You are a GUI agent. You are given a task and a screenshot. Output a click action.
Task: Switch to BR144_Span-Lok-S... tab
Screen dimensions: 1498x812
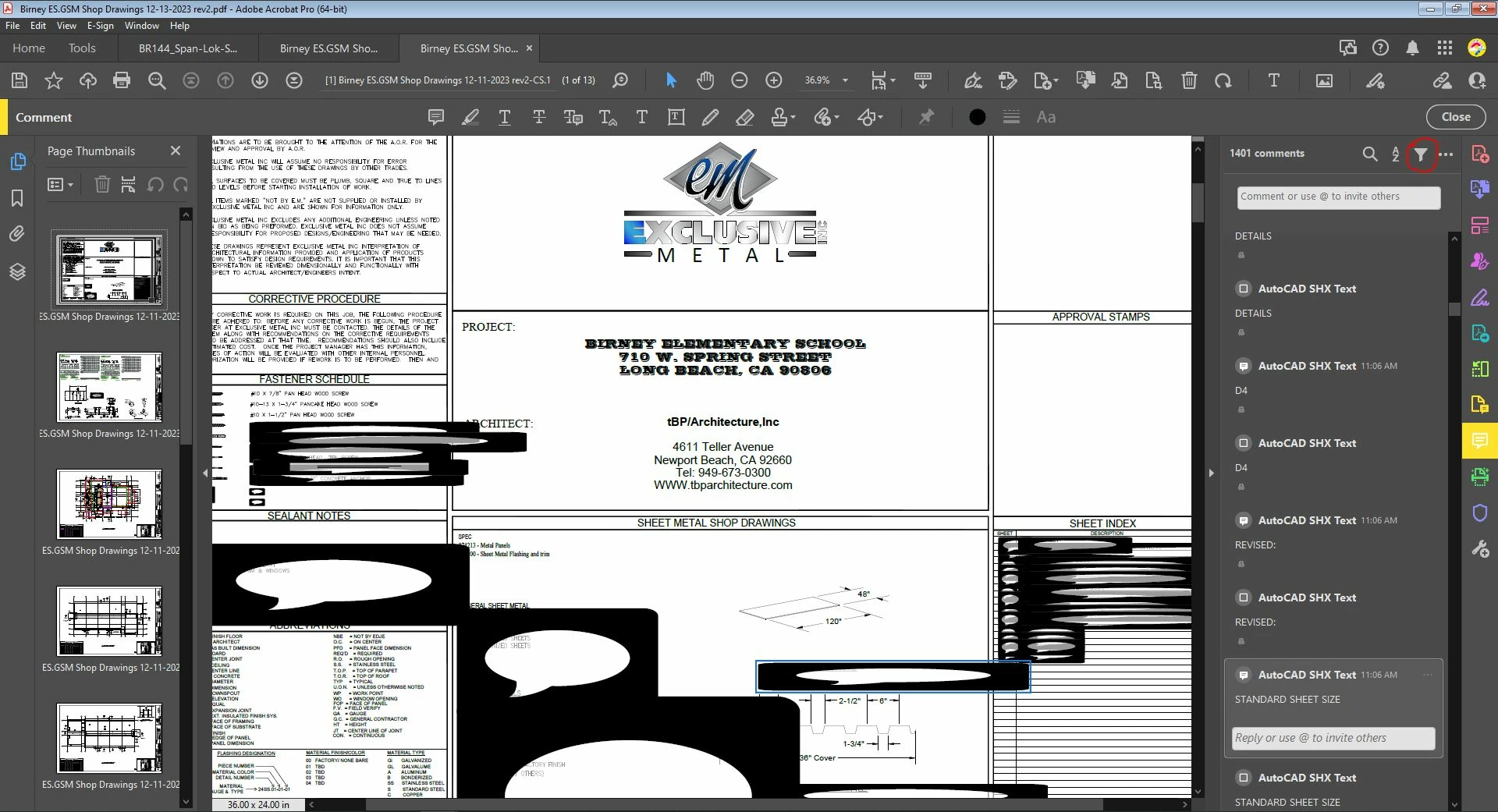tap(188, 48)
